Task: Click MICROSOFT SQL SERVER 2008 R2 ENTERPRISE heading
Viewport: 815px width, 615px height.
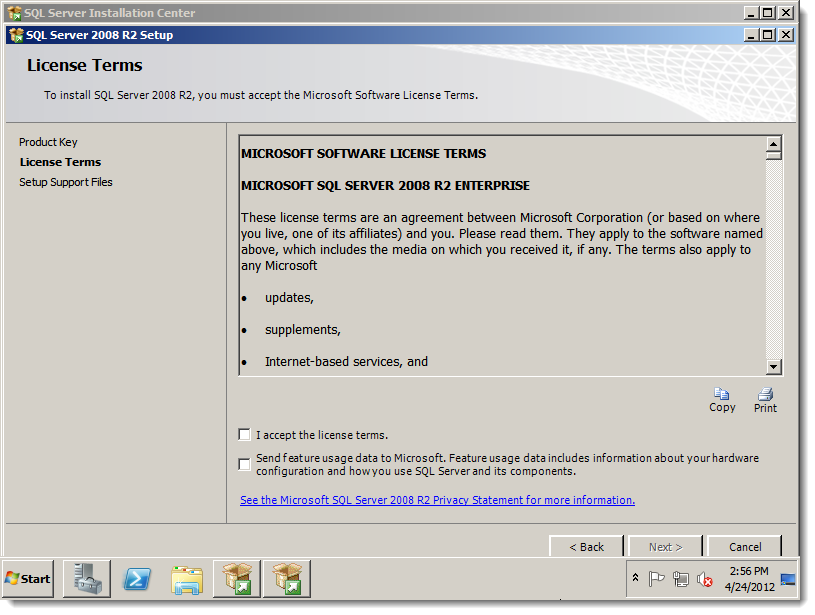Action: 385,186
